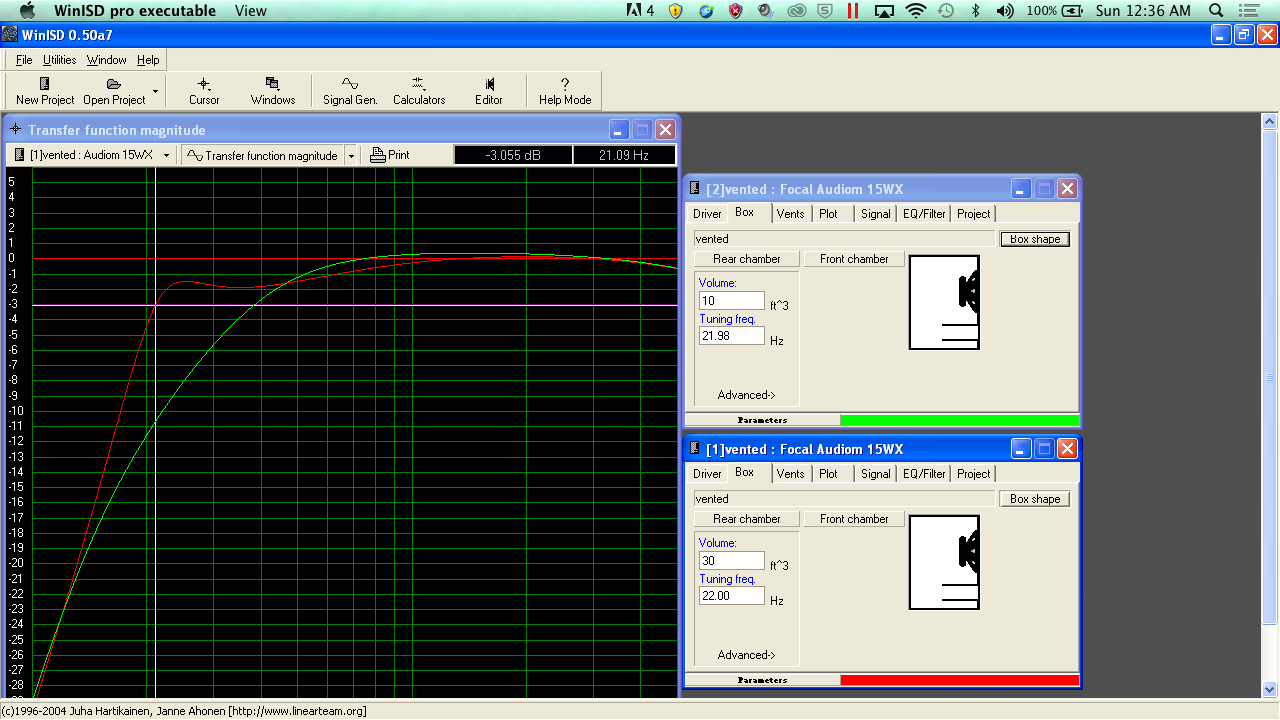Screen dimensions: 1280x720
Task: Click red Parameters color bar in [1]vented
Action: point(960,680)
